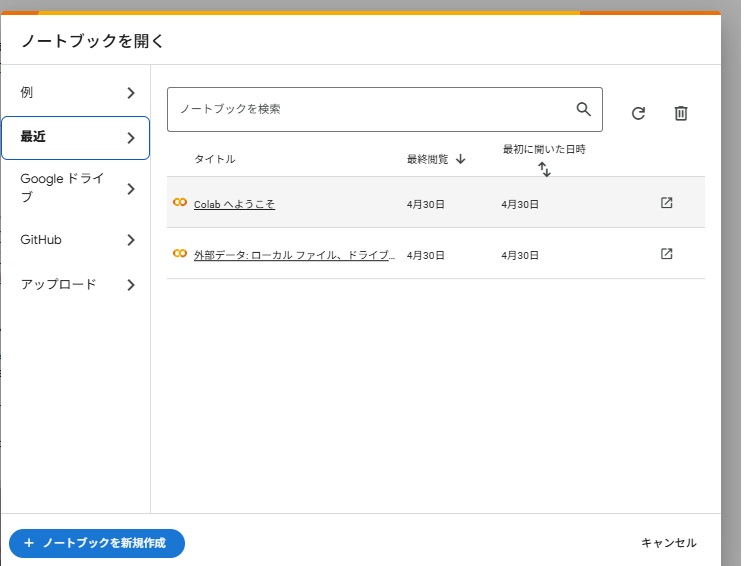Sort by 最終閲覧 arrow
This screenshot has height=566, width=753.
pyautogui.click(x=461, y=159)
